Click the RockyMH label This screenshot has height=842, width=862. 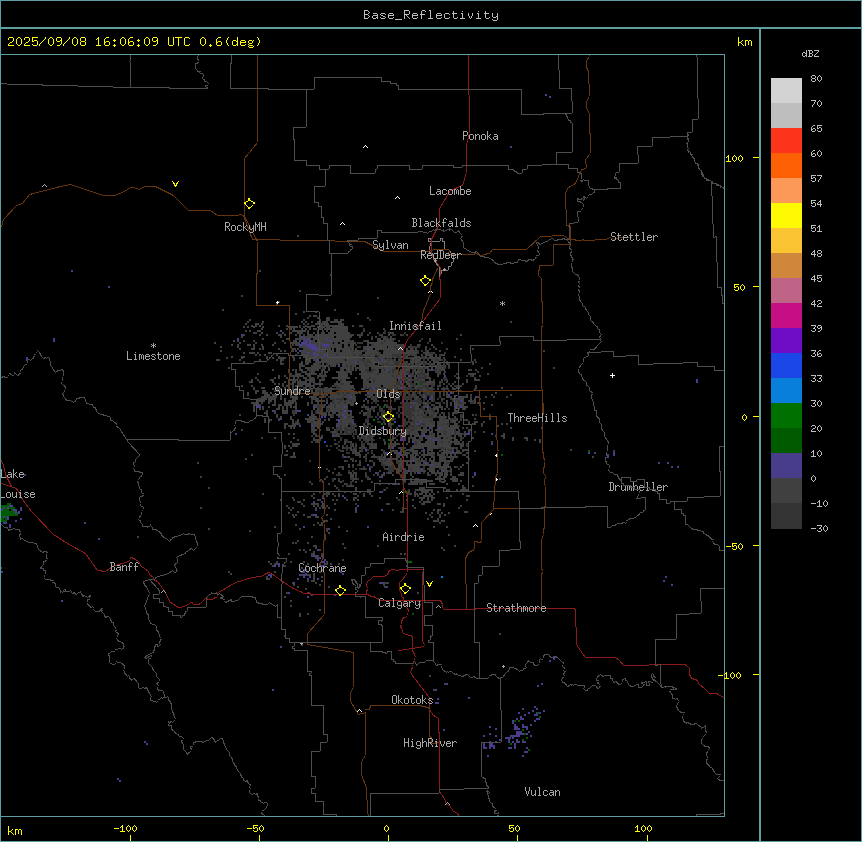pos(245,227)
